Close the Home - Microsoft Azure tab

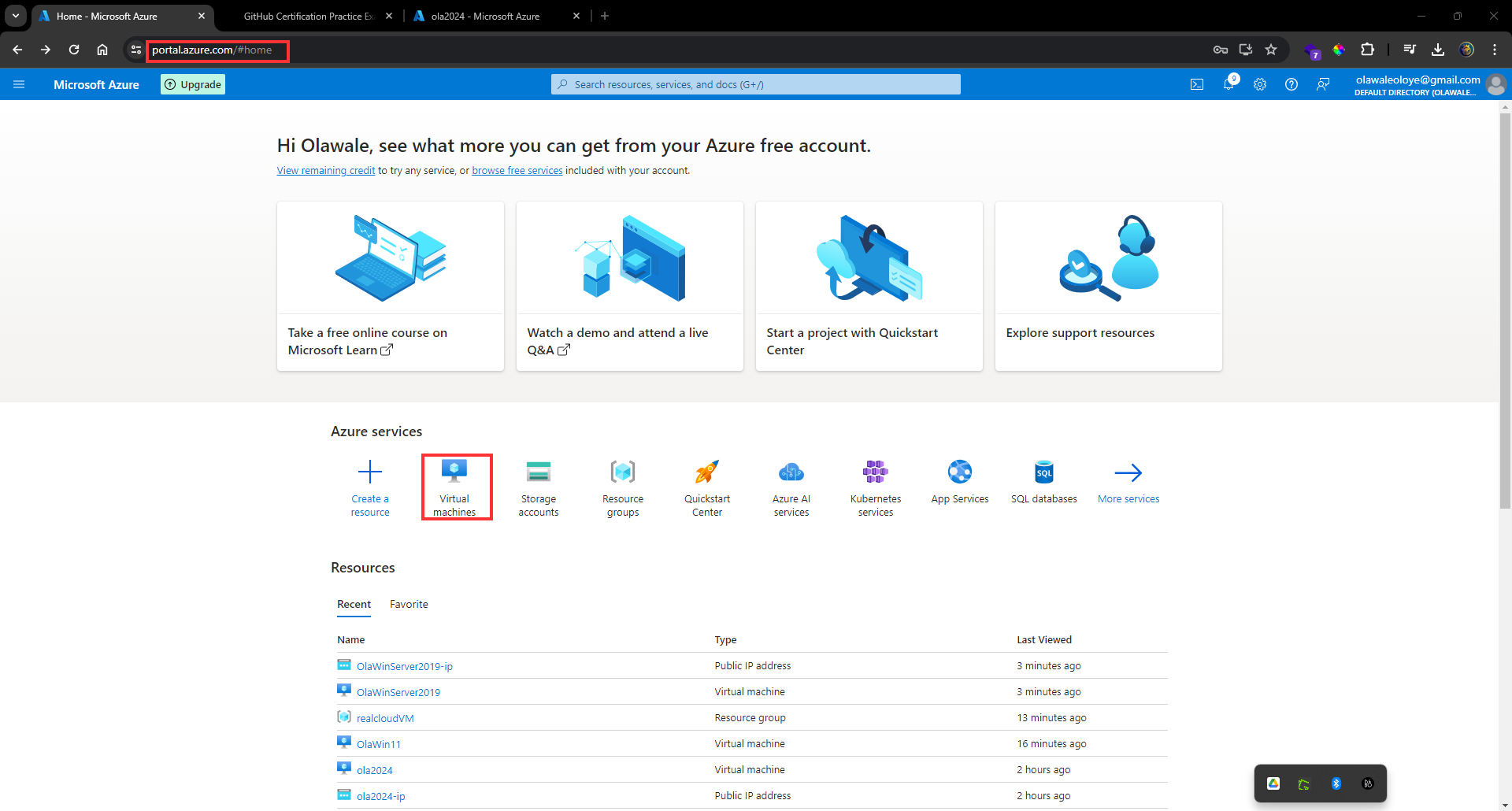click(x=202, y=16)
